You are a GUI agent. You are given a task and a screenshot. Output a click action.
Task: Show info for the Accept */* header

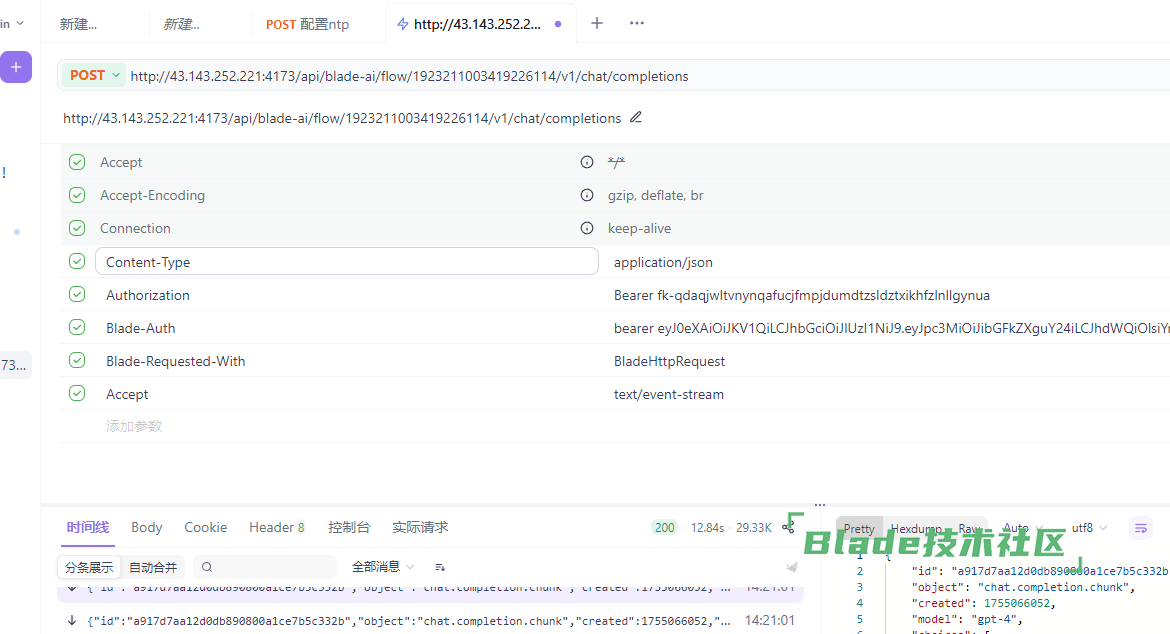[x=587, y=162]
